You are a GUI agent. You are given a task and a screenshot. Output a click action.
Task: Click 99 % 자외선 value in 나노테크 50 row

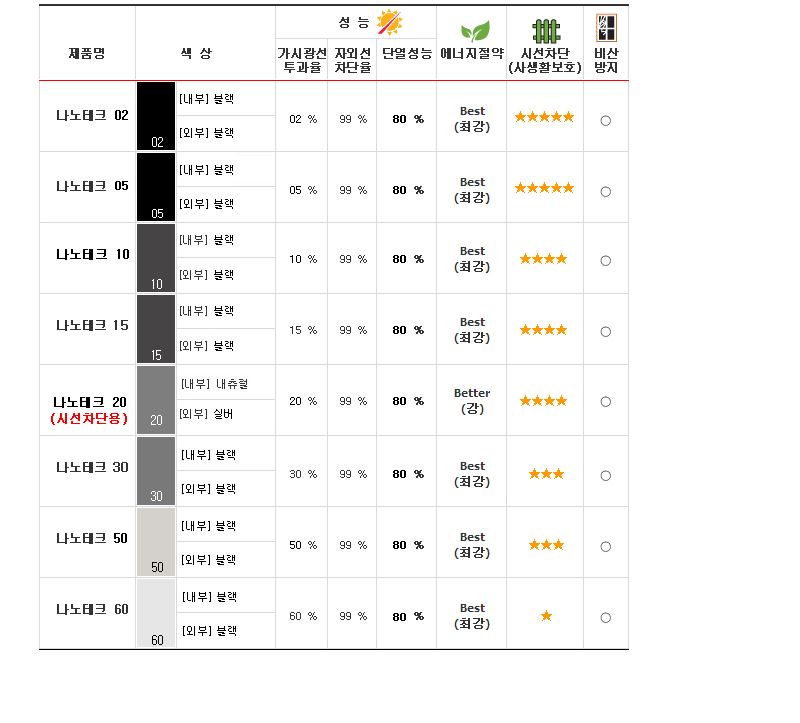click(353, 545)
